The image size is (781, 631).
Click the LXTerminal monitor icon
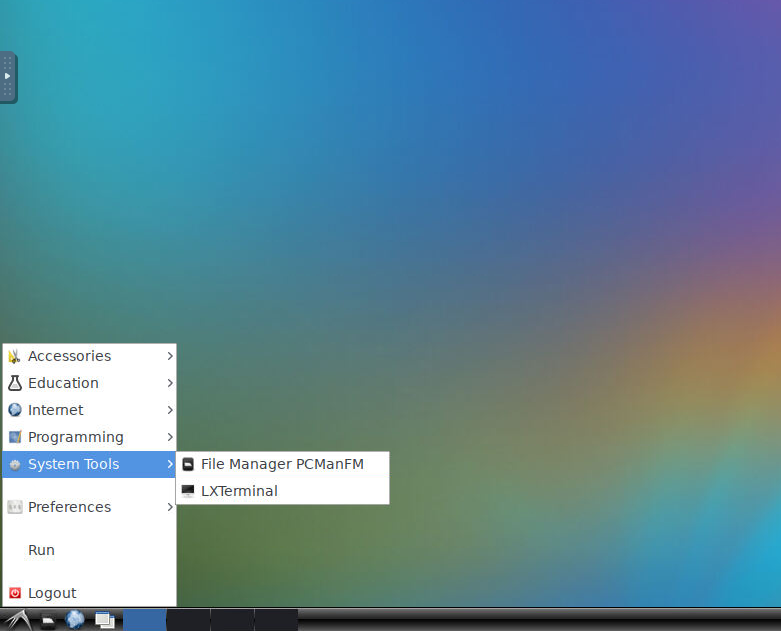188,491
